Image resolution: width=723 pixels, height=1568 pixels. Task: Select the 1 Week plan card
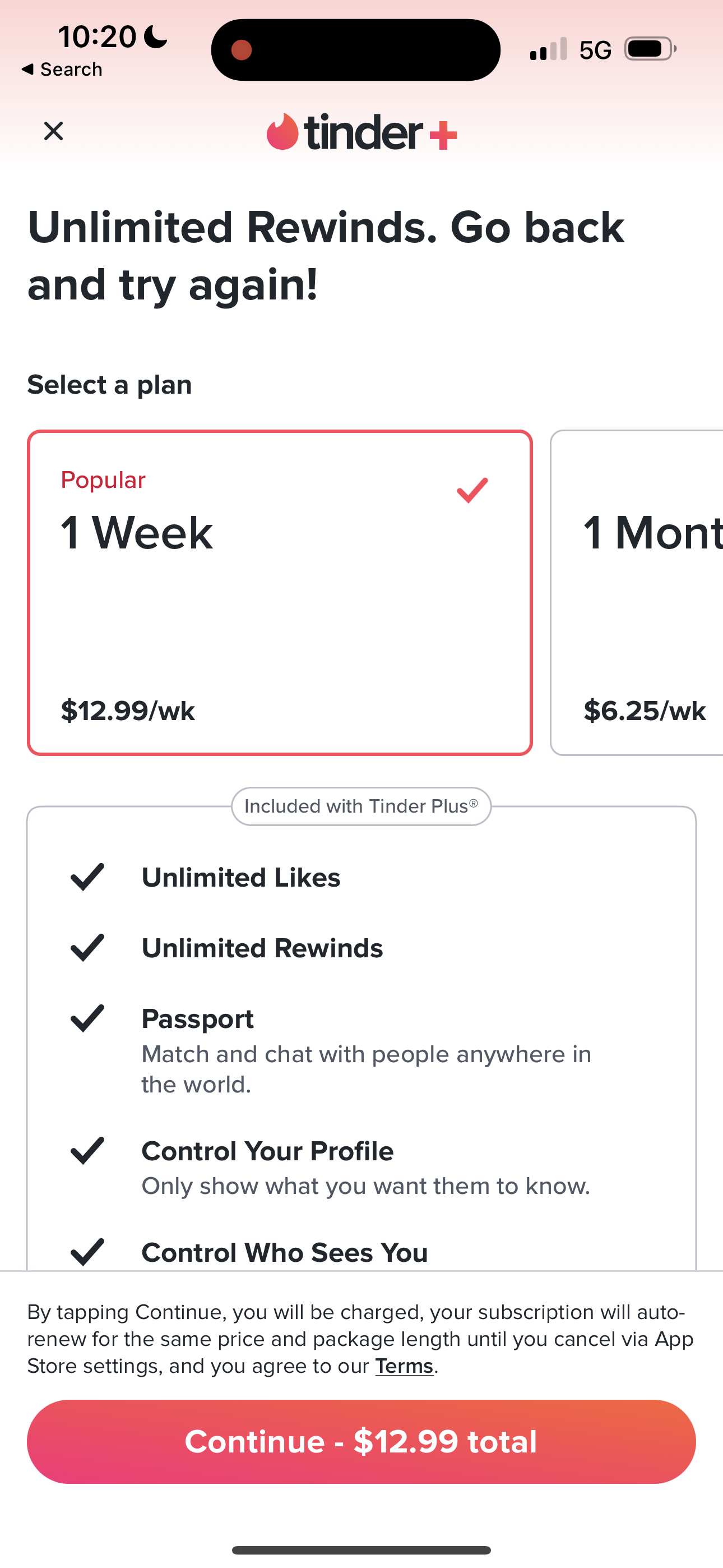[x=279, y=592]
